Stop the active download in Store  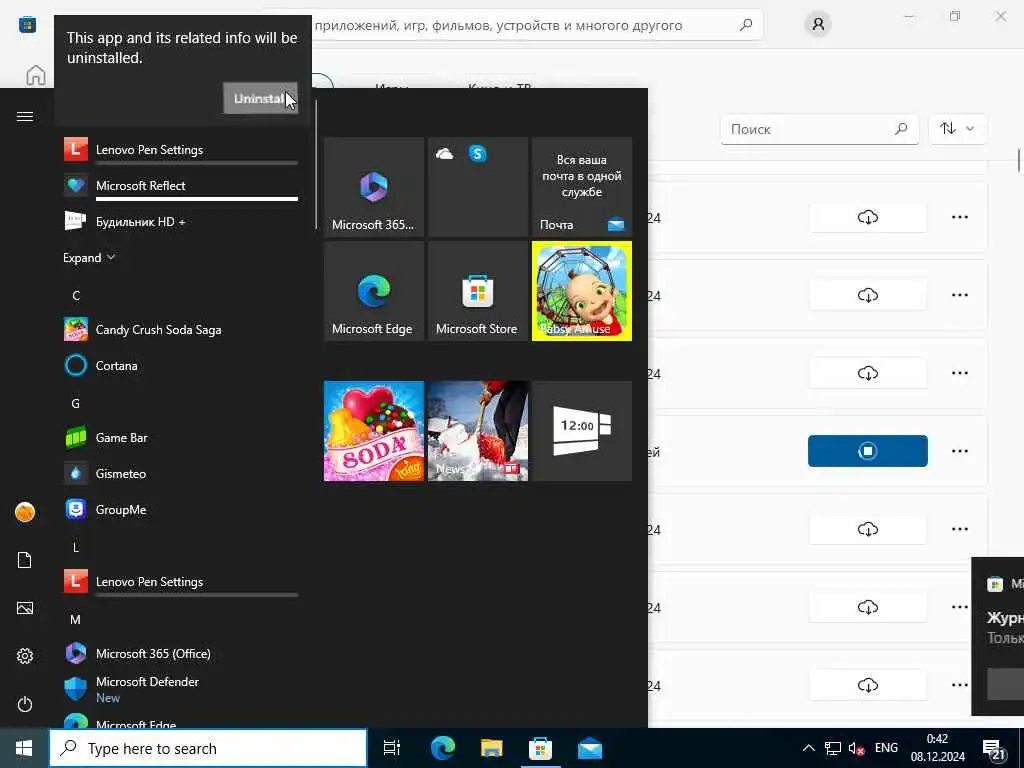click(x=867, y=451)
